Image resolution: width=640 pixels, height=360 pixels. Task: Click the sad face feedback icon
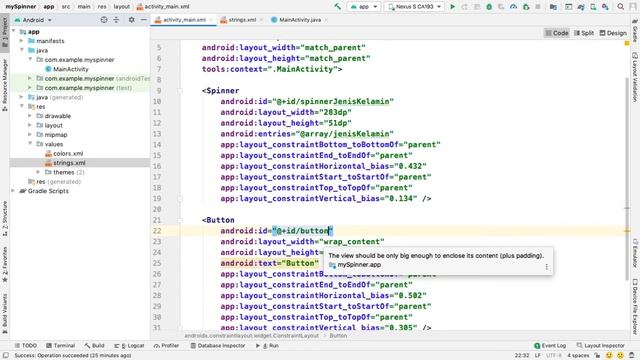click(620, 356)
